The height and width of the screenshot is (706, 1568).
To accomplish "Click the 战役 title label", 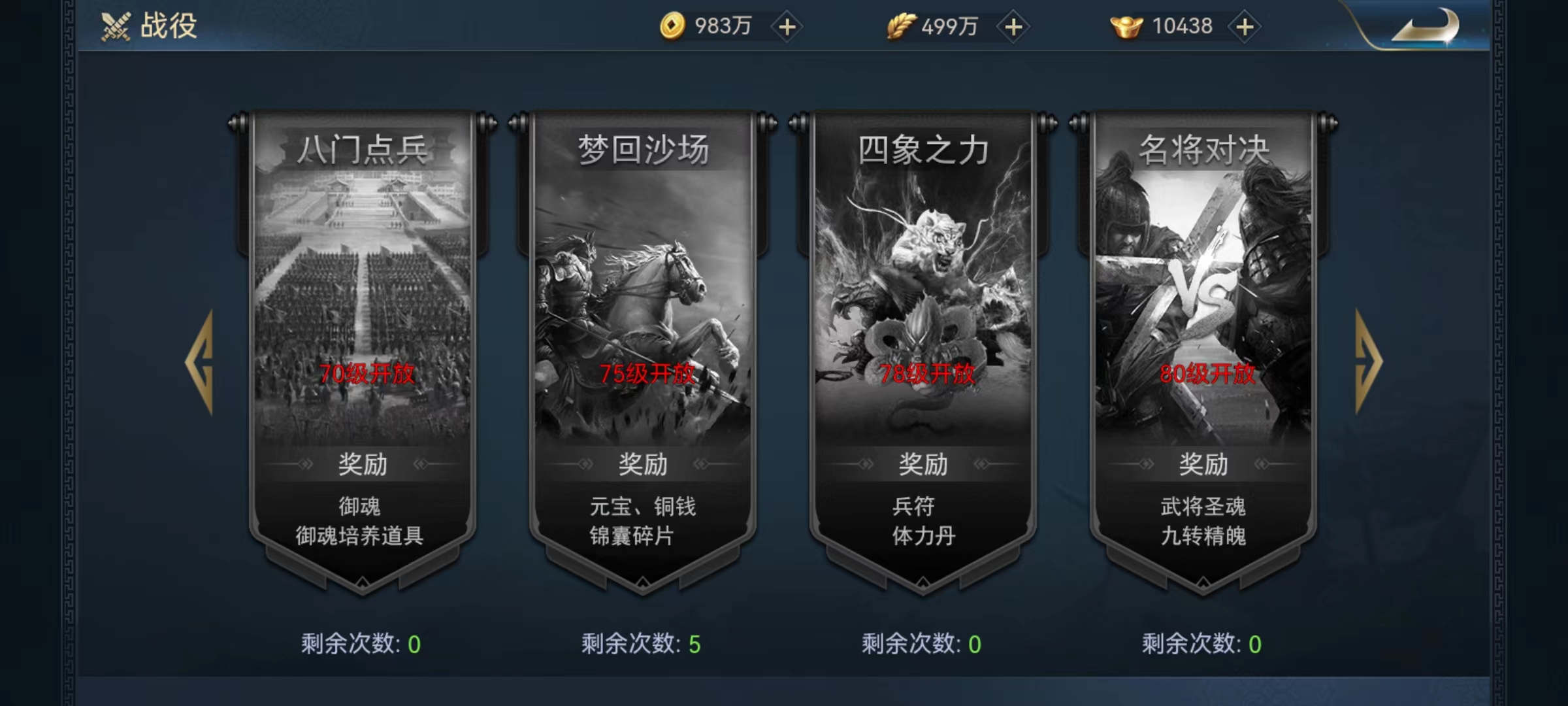I will [169, 26].
